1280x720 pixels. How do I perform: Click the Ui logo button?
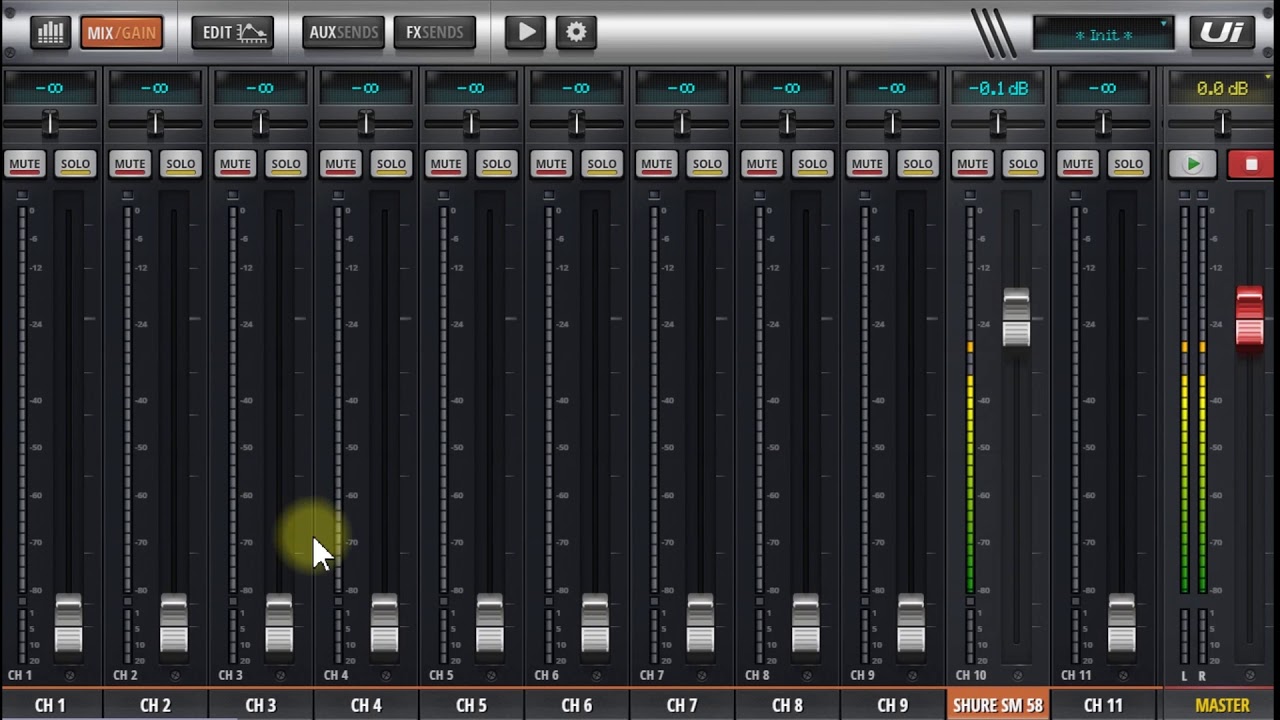pyautogui.click(x=1222, y=32)
